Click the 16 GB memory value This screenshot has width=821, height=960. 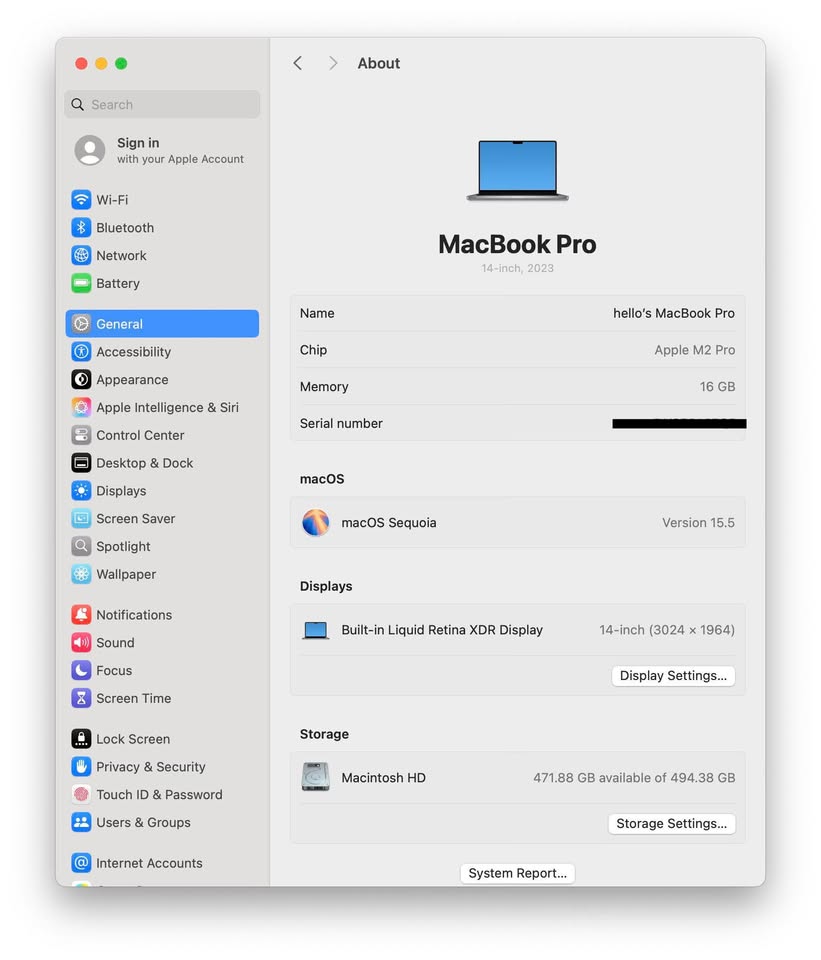[x=717, y=386]
